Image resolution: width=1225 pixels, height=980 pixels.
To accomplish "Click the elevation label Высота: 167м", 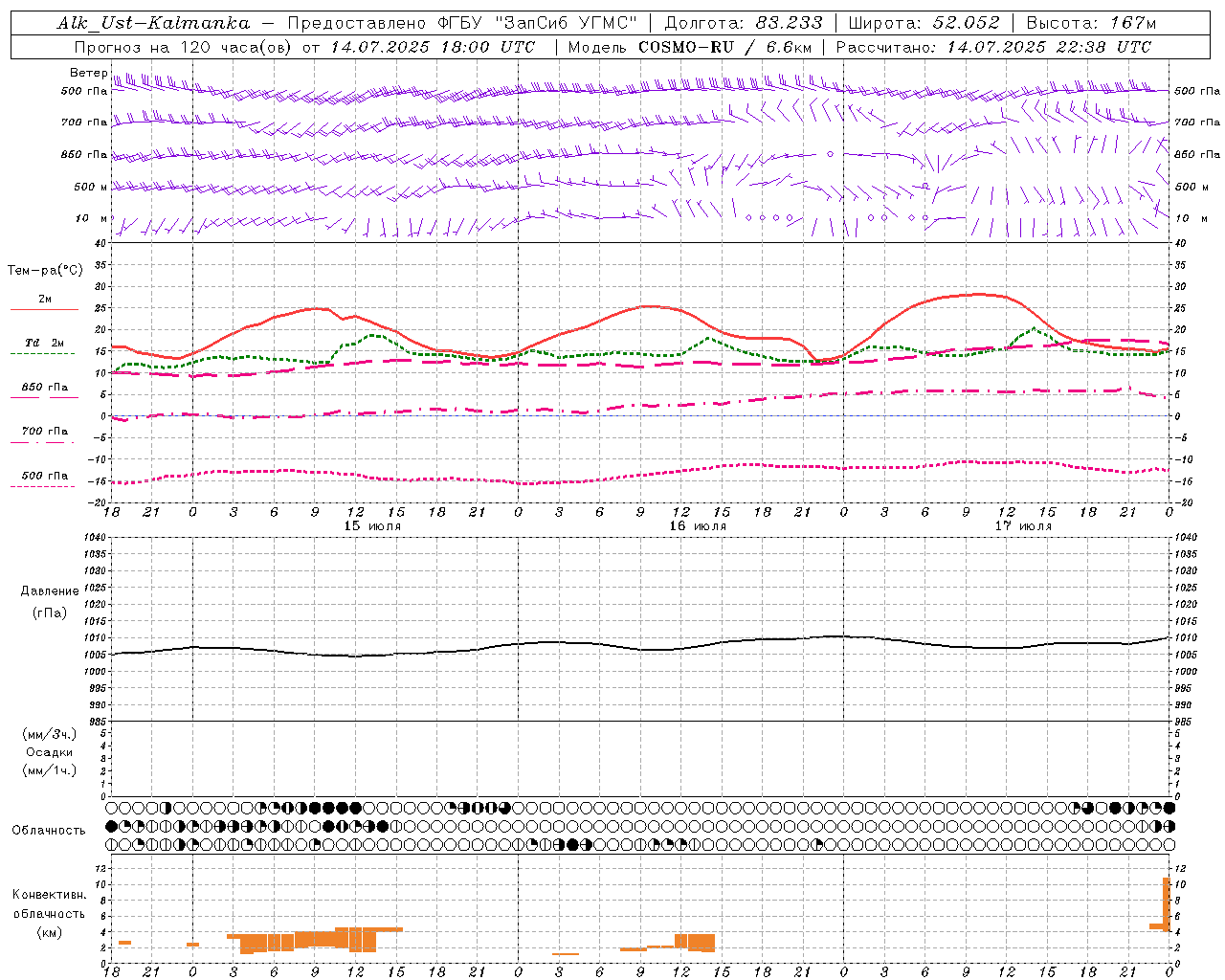I will (x=1091, y=23).
